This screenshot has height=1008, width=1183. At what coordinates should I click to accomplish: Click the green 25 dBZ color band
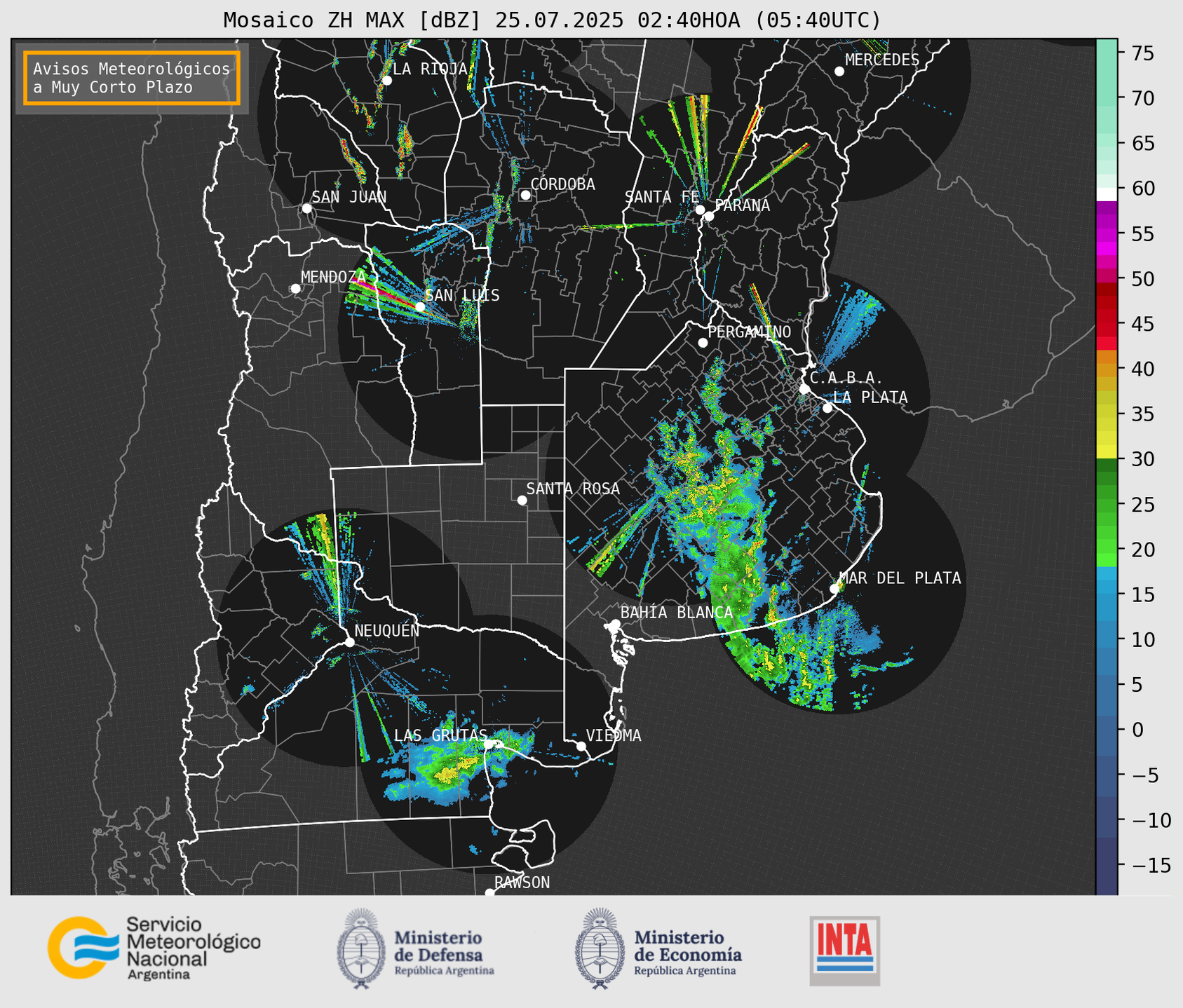point(1107,504)
